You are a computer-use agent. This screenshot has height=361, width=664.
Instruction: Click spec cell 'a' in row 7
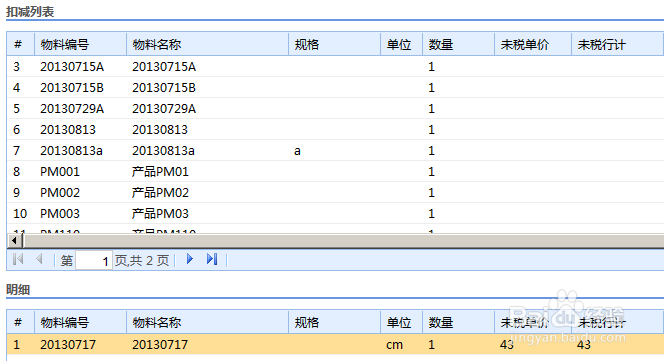pos(297,151)
